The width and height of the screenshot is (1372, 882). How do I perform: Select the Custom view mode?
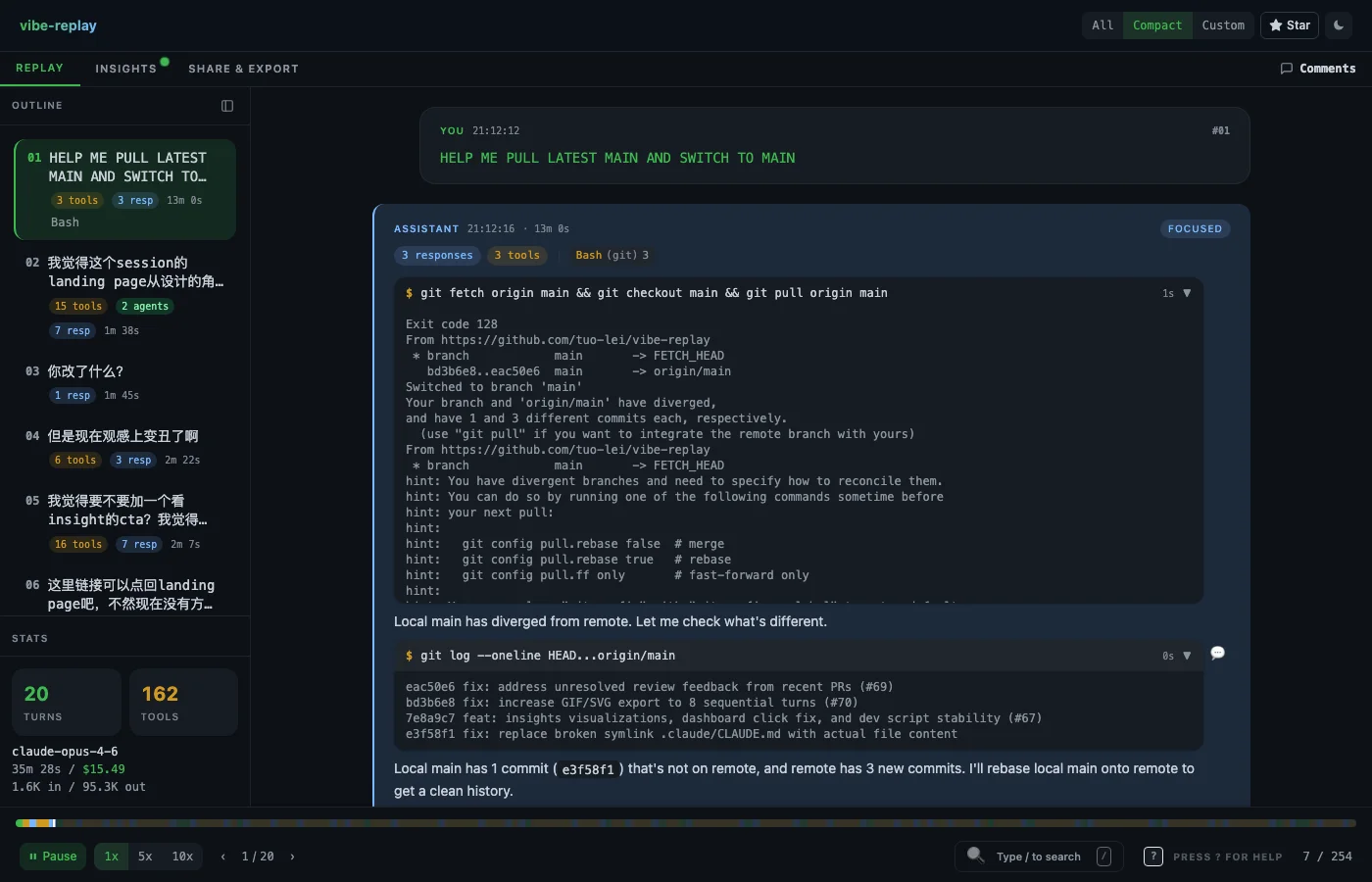pyautogui.click(x=1223, y=25)
